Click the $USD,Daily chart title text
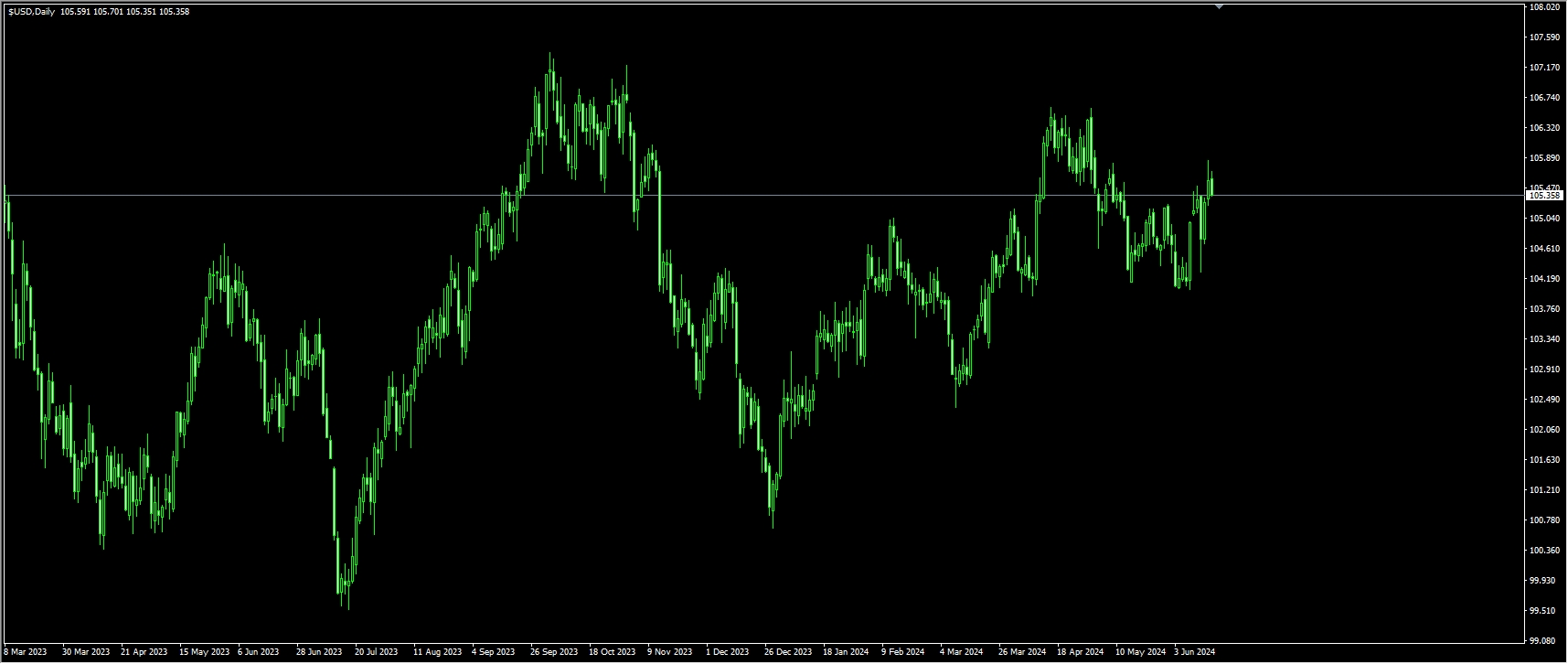This screenshot has height=664, width=1568. (x=31, y=12)
